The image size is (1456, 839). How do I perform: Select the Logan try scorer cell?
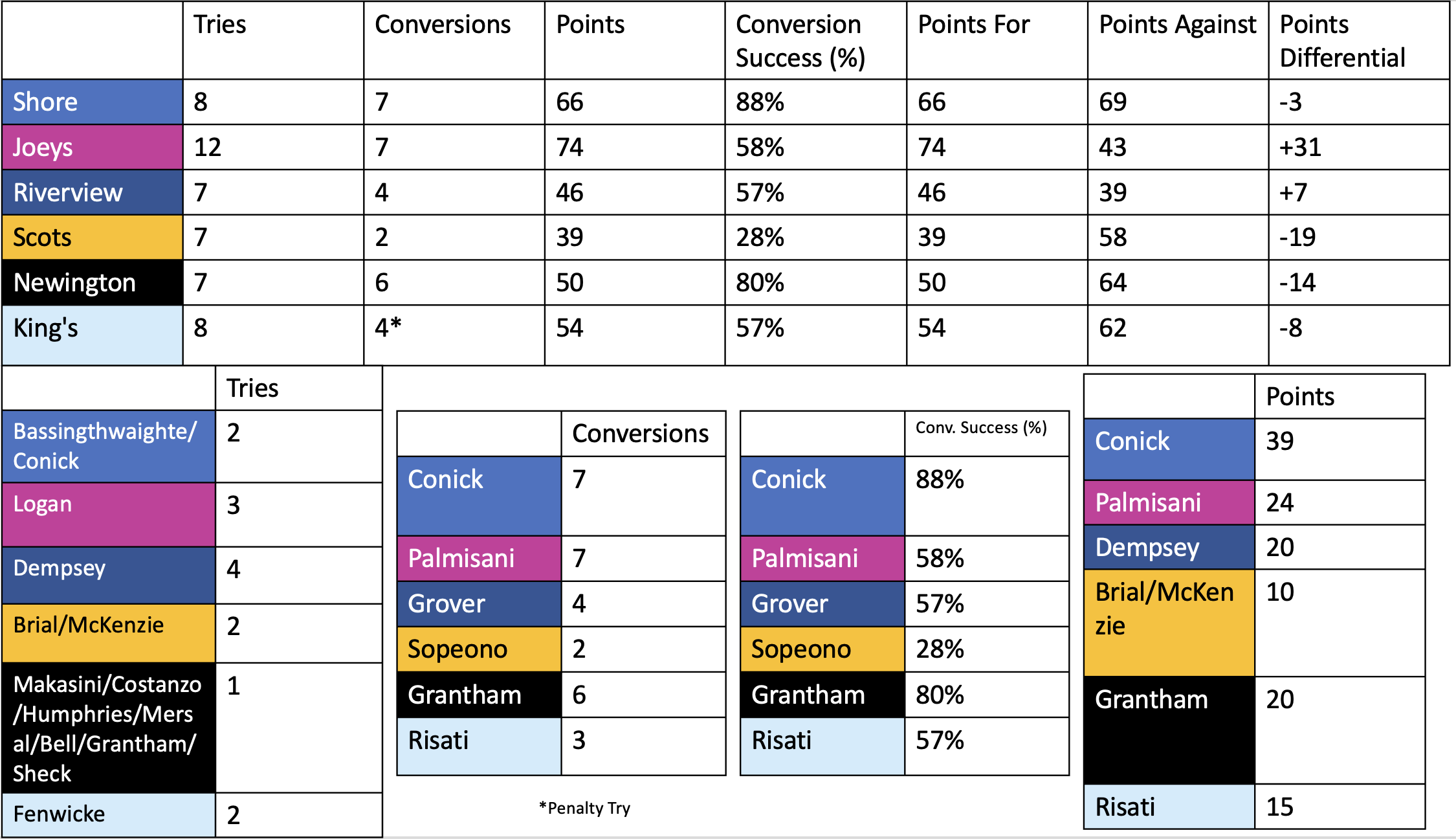click(108, 515)
